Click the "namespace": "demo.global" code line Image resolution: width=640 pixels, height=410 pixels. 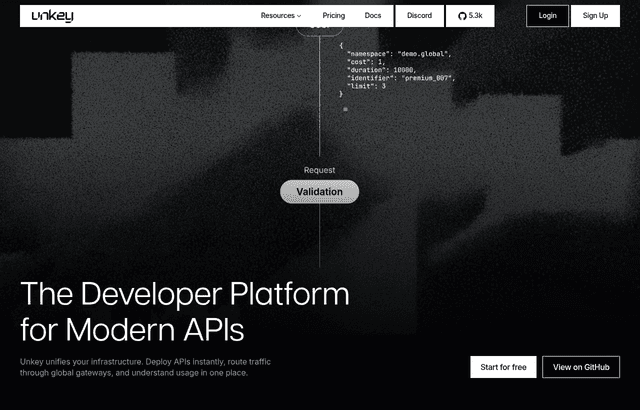399,54
